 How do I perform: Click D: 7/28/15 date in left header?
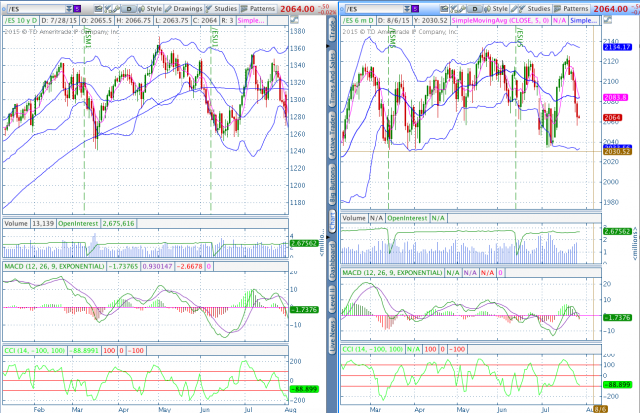[x=59, y=20]
